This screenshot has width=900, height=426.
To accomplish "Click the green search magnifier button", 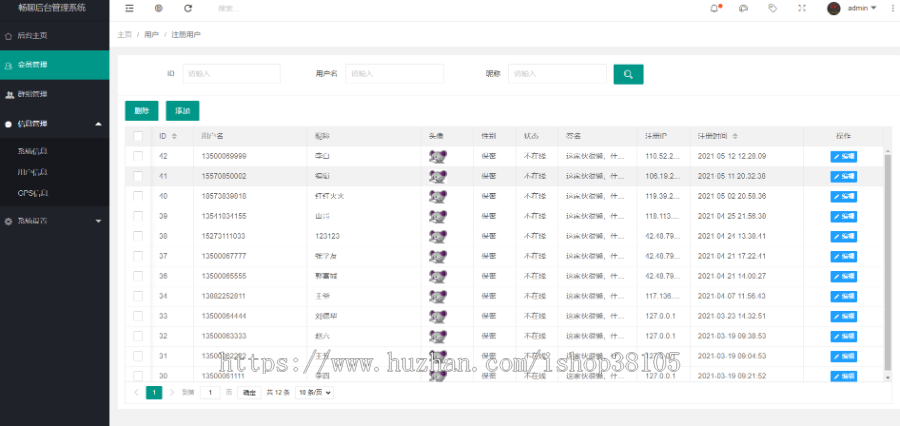I will (629, 74).
